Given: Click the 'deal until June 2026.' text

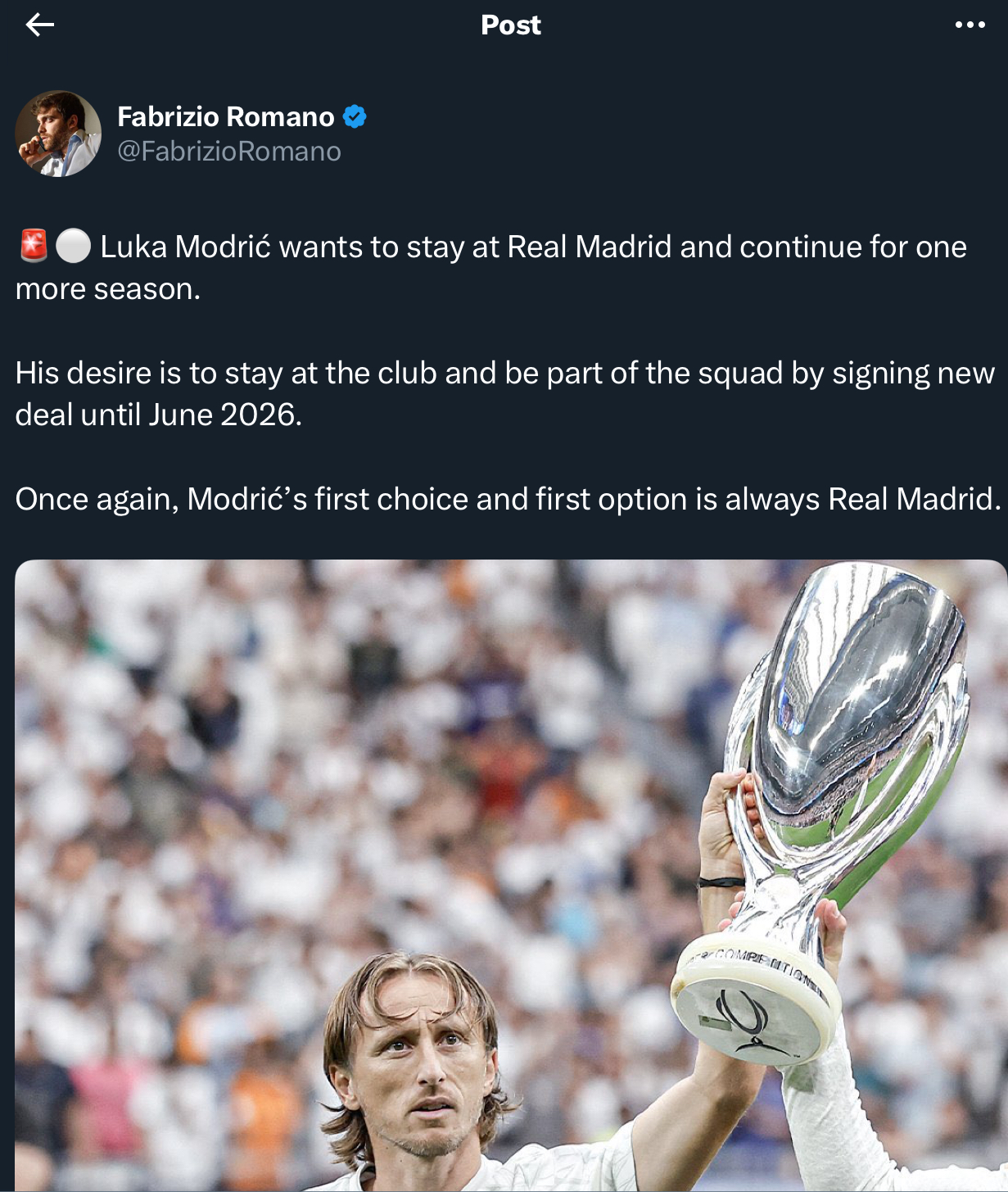Looking at the screenshot, I should 159,415.
